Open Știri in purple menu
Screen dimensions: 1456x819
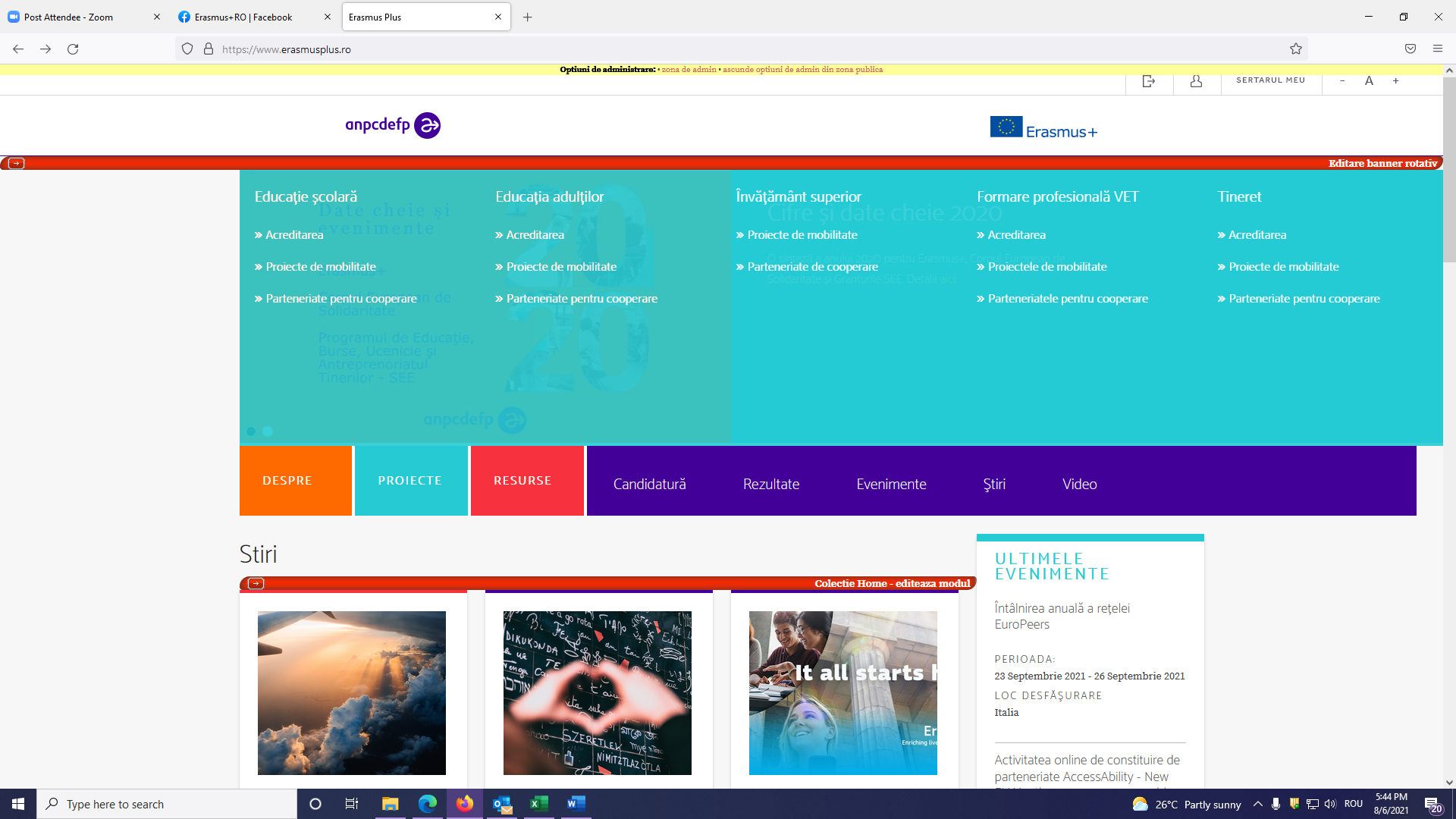[994, 484]
